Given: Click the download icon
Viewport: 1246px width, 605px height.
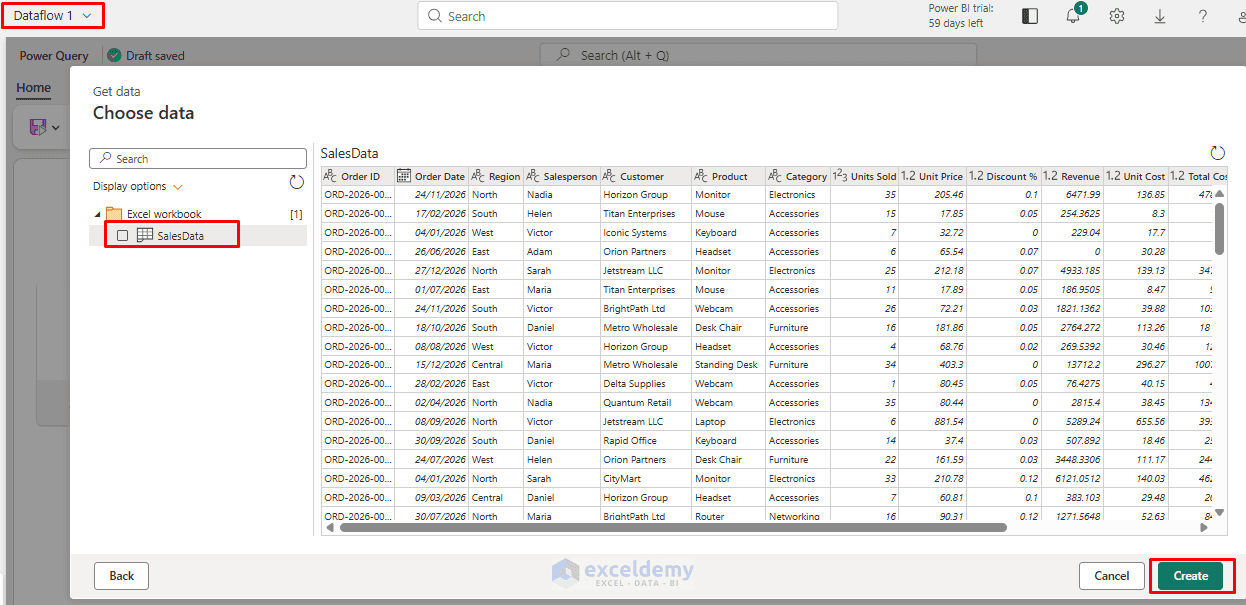Looking at the screenshot, I should (x=1160, y=16).
